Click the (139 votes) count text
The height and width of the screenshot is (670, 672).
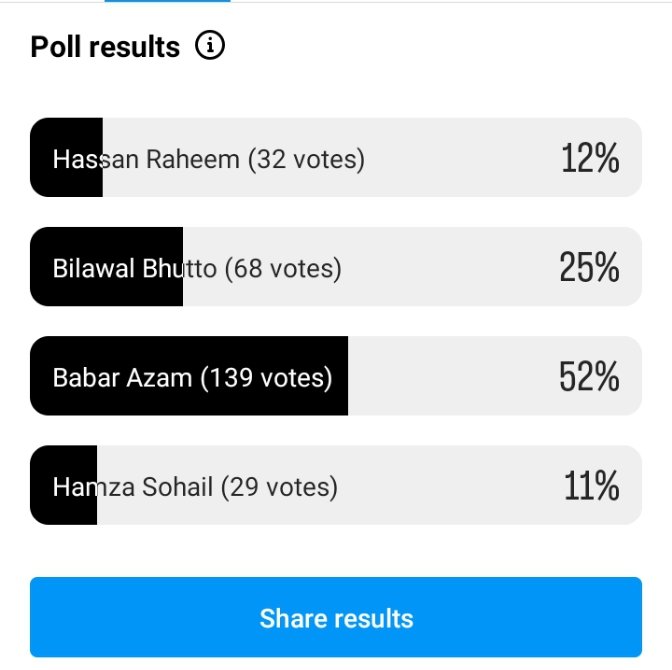click(x=266, y=378)
